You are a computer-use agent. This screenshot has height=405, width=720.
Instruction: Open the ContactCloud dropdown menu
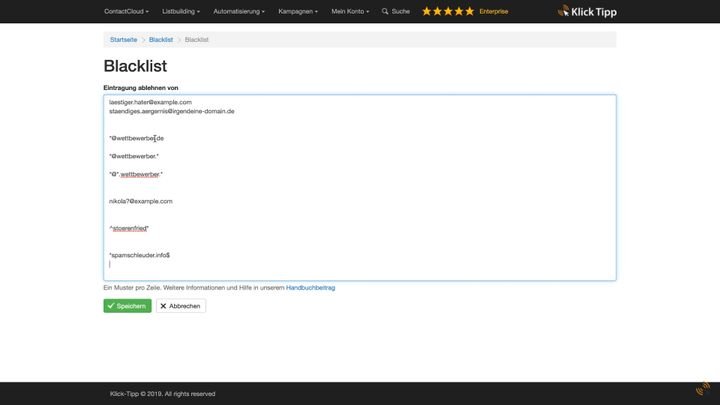[x=126, y=11]
